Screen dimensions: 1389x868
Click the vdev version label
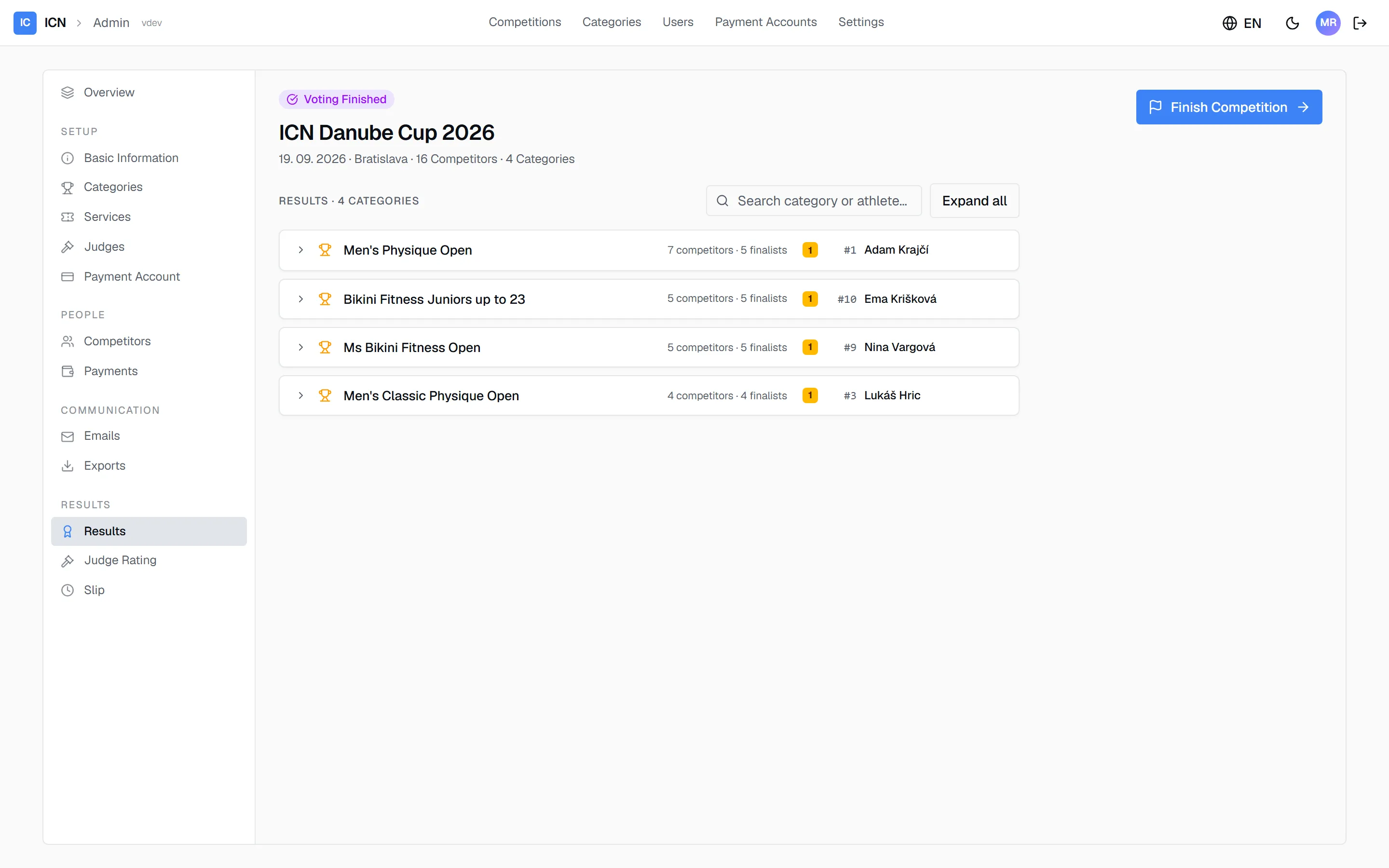click(x=151, y=23)
